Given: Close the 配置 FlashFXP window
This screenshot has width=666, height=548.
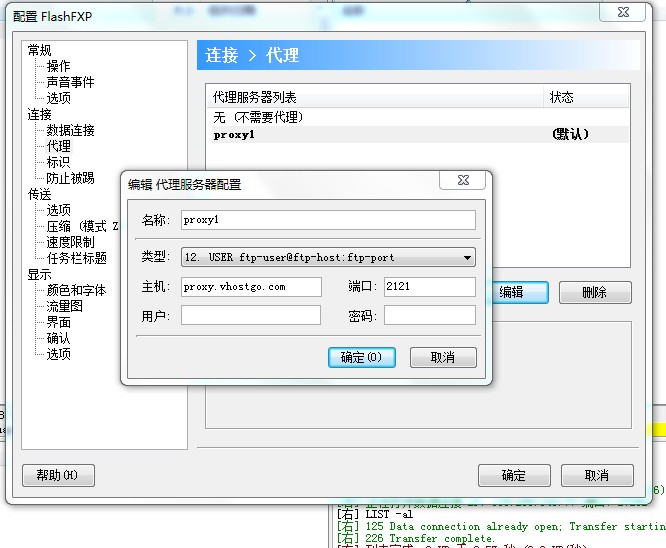Looking at the screenshot, I should (x=623, y=12).
